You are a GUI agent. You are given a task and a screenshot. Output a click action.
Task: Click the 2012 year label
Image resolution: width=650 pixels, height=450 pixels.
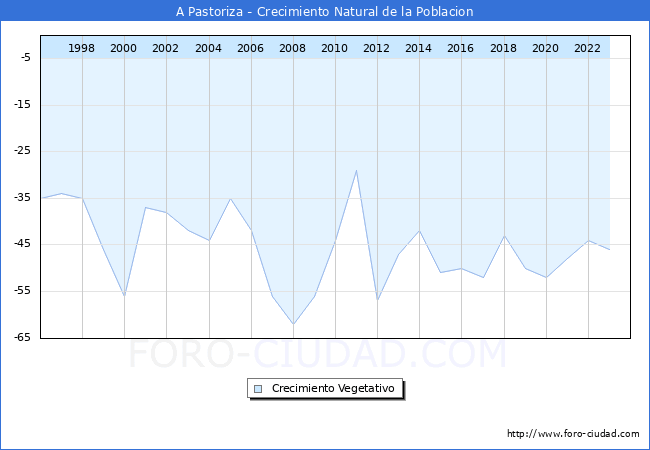[x=376, y=48]
